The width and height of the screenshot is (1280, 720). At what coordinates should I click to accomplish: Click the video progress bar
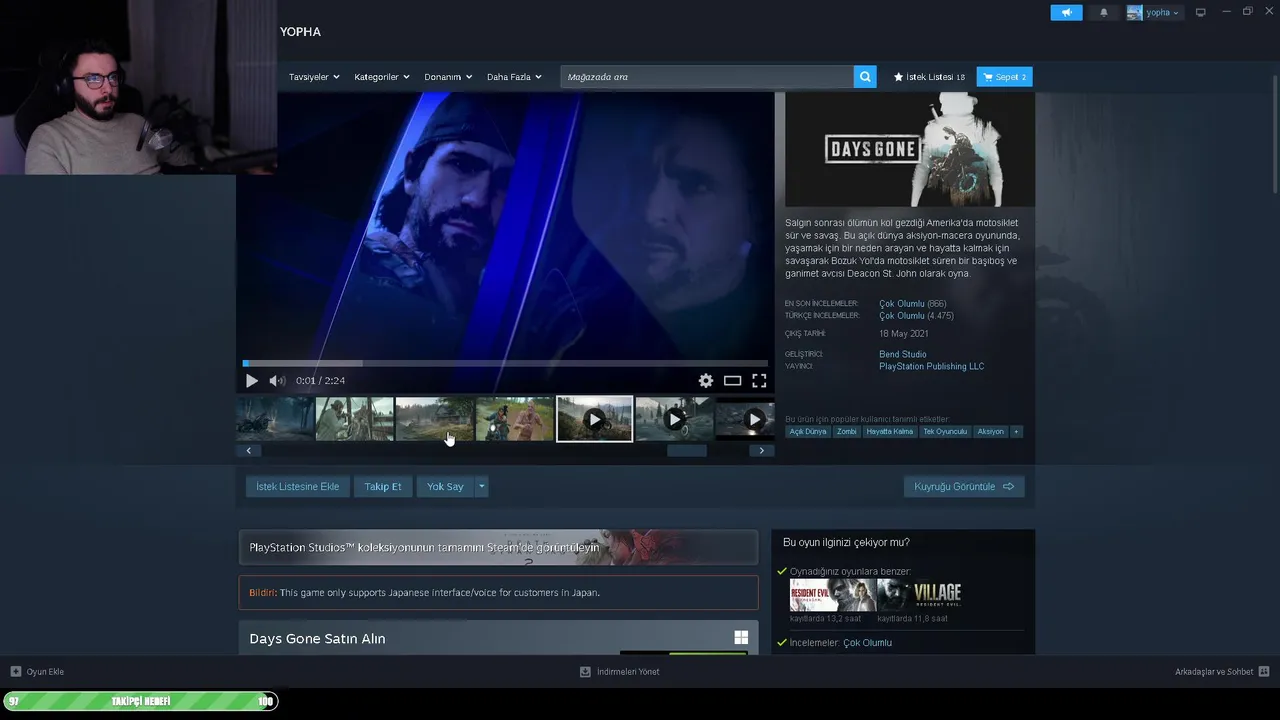pyautogui.click(x=505, y=363)
